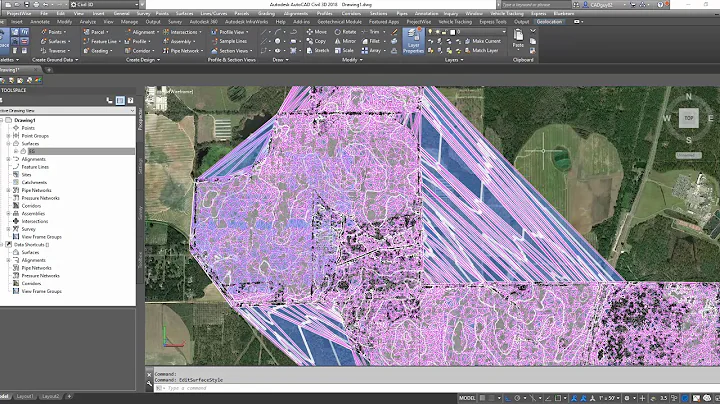Click the Fillet button
This screenshot has width=720, height=404.
click(x=372, y=41)
